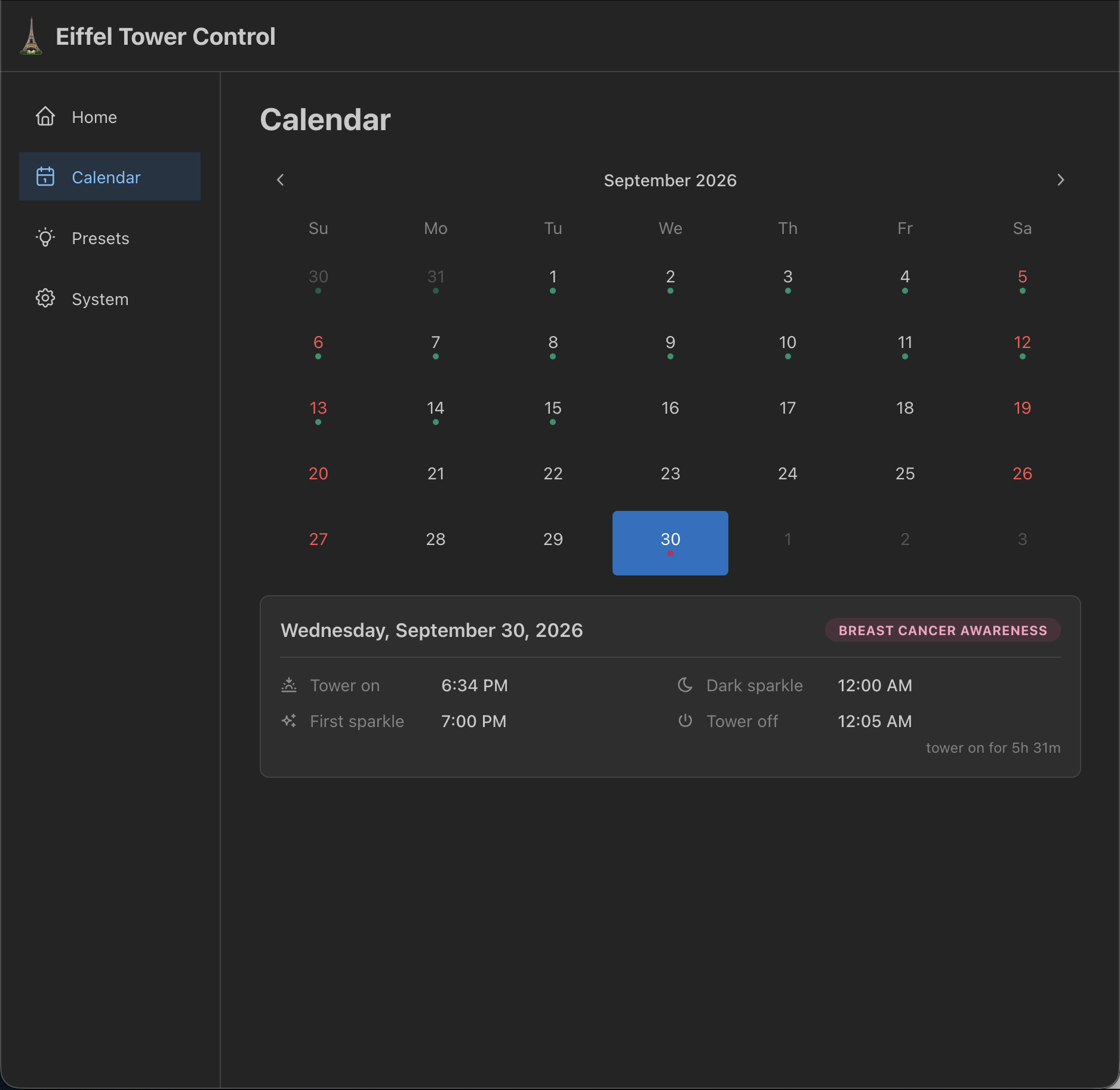The width and height of the screenshot is (1120, 1090).
Task: Go to next month with right chevron
Action: [x=1061, y=180]
